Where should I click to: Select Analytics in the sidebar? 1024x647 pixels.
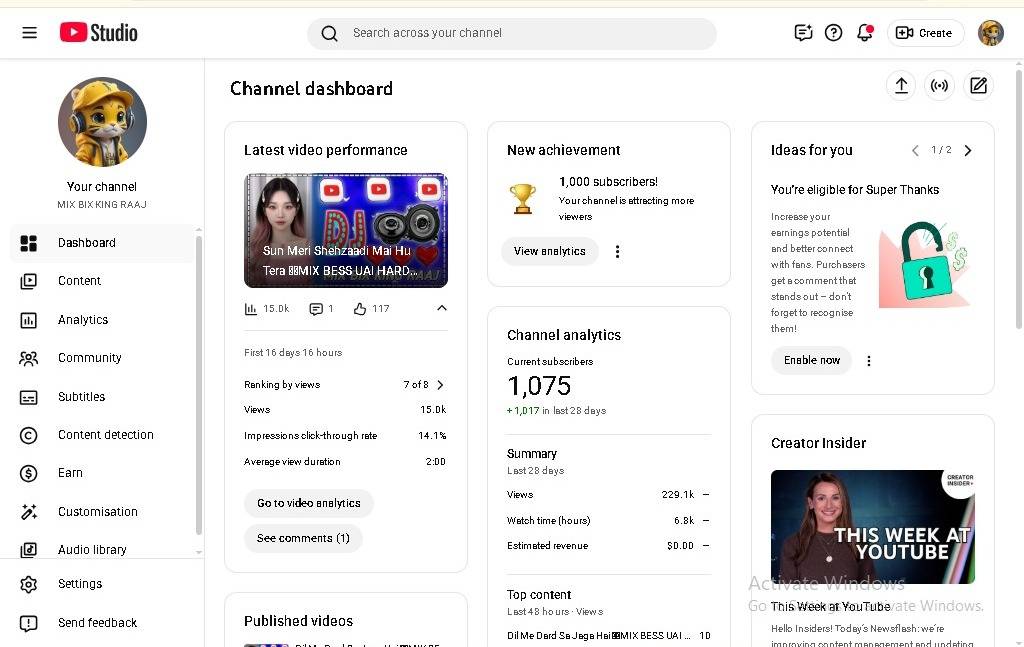(83, 320)
